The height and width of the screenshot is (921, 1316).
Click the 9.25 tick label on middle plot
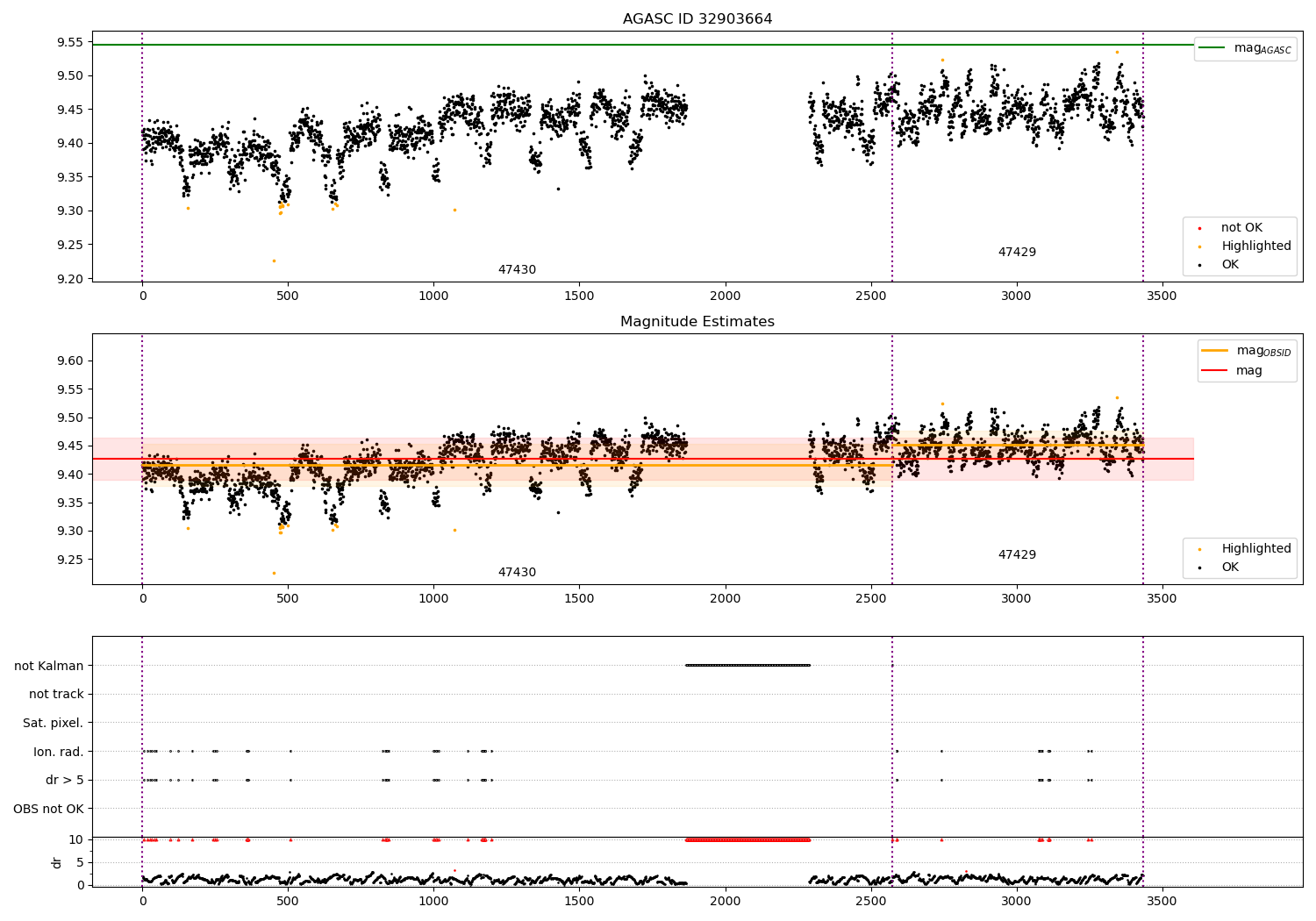click(x=71, y=560)
